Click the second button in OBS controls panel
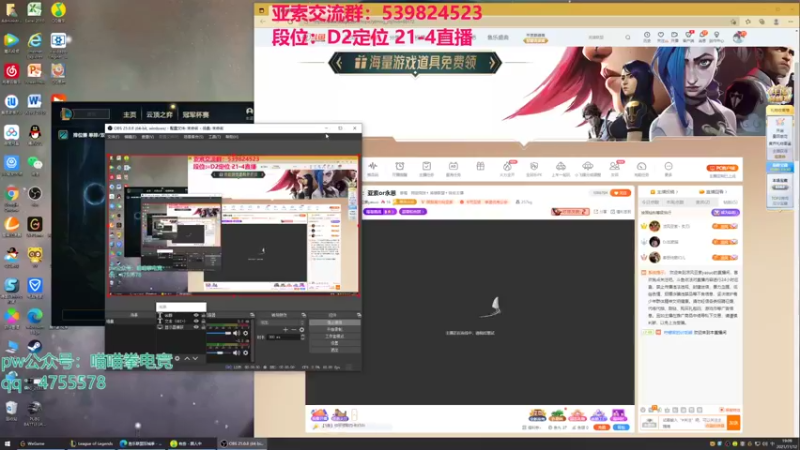The width and height of the screenshot is (800, 450). [335, 330]
